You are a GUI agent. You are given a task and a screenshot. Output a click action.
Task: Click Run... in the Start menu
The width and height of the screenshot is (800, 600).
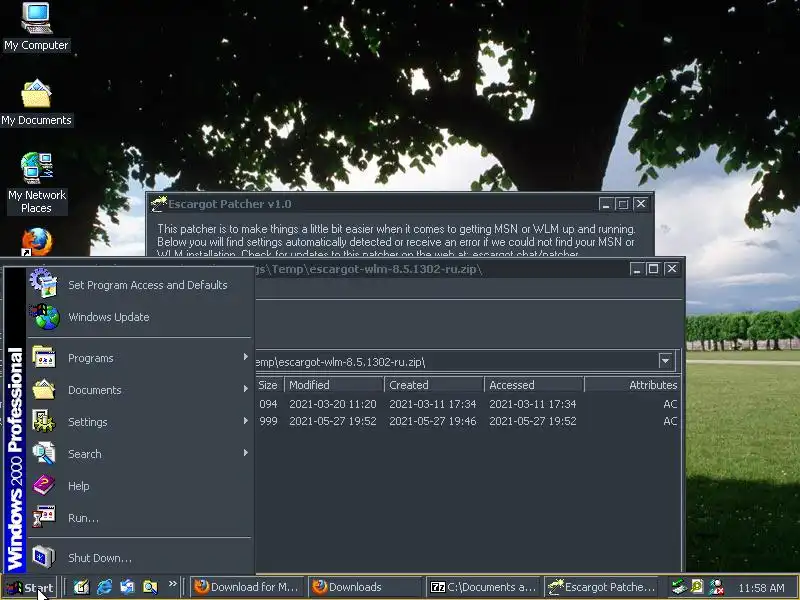click(140, 518)
